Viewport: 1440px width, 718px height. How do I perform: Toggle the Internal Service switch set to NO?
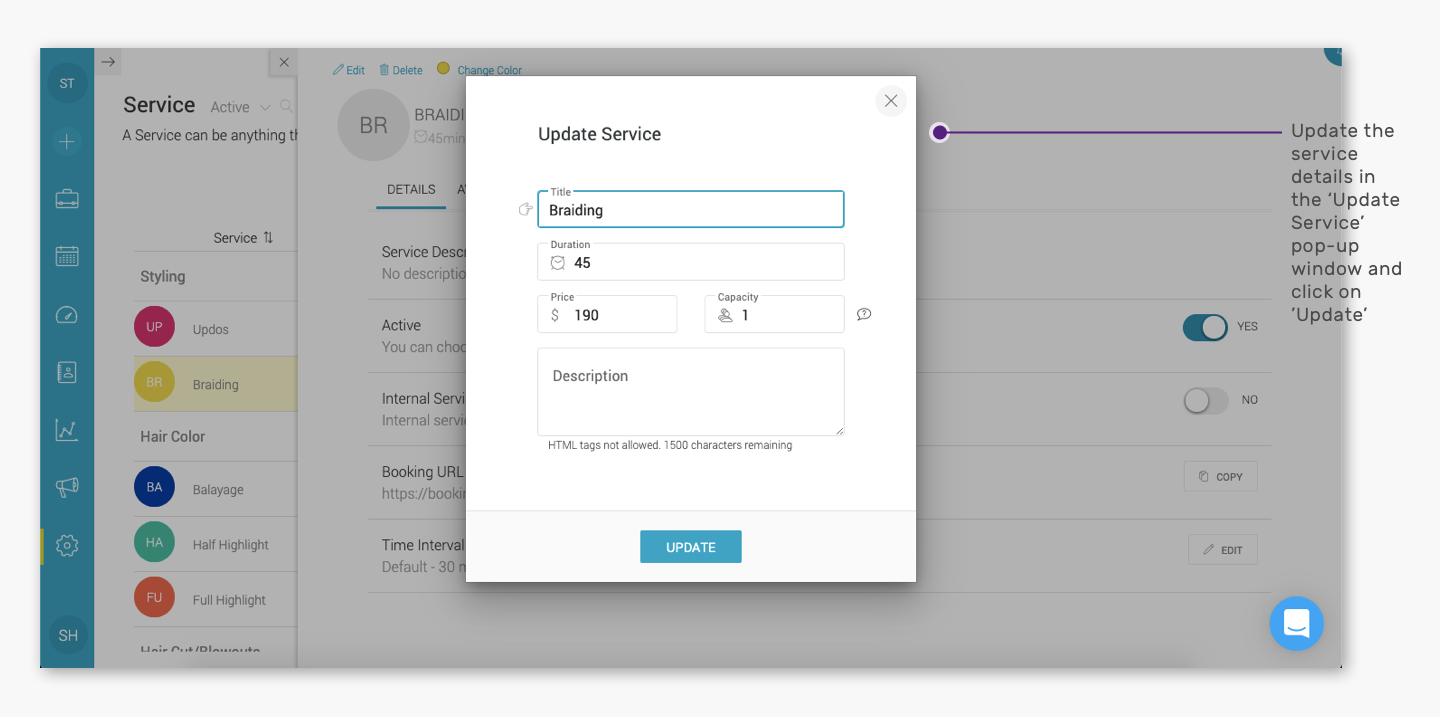point(1205,400)
